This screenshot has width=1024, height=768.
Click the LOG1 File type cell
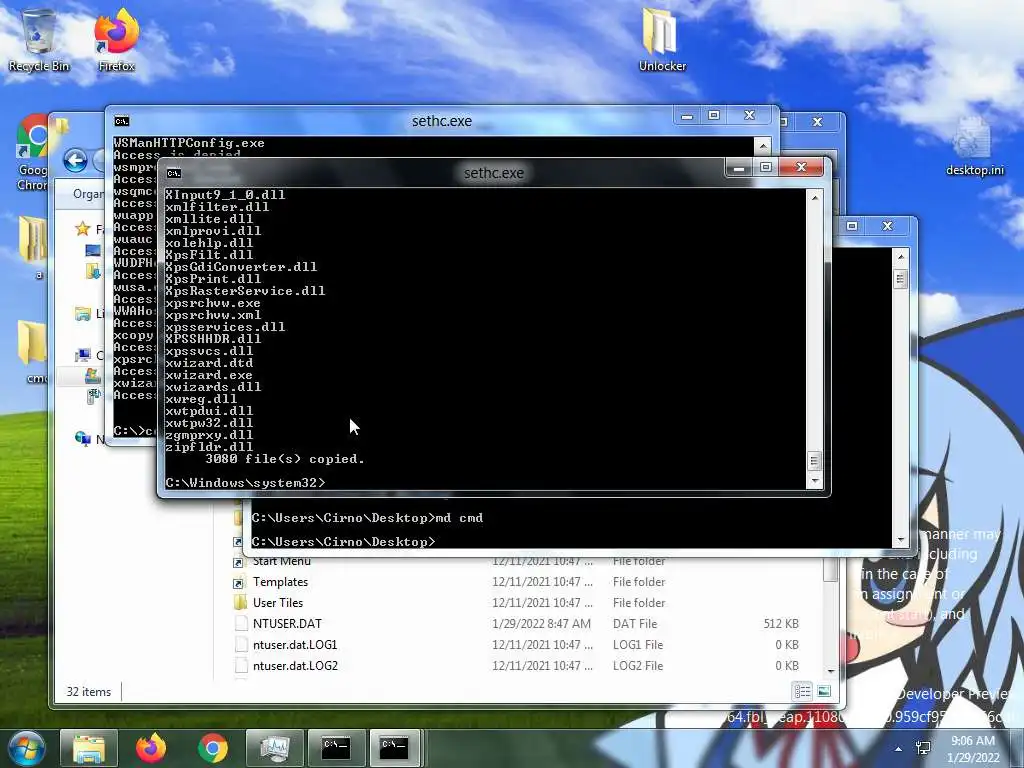click(637, 645)
